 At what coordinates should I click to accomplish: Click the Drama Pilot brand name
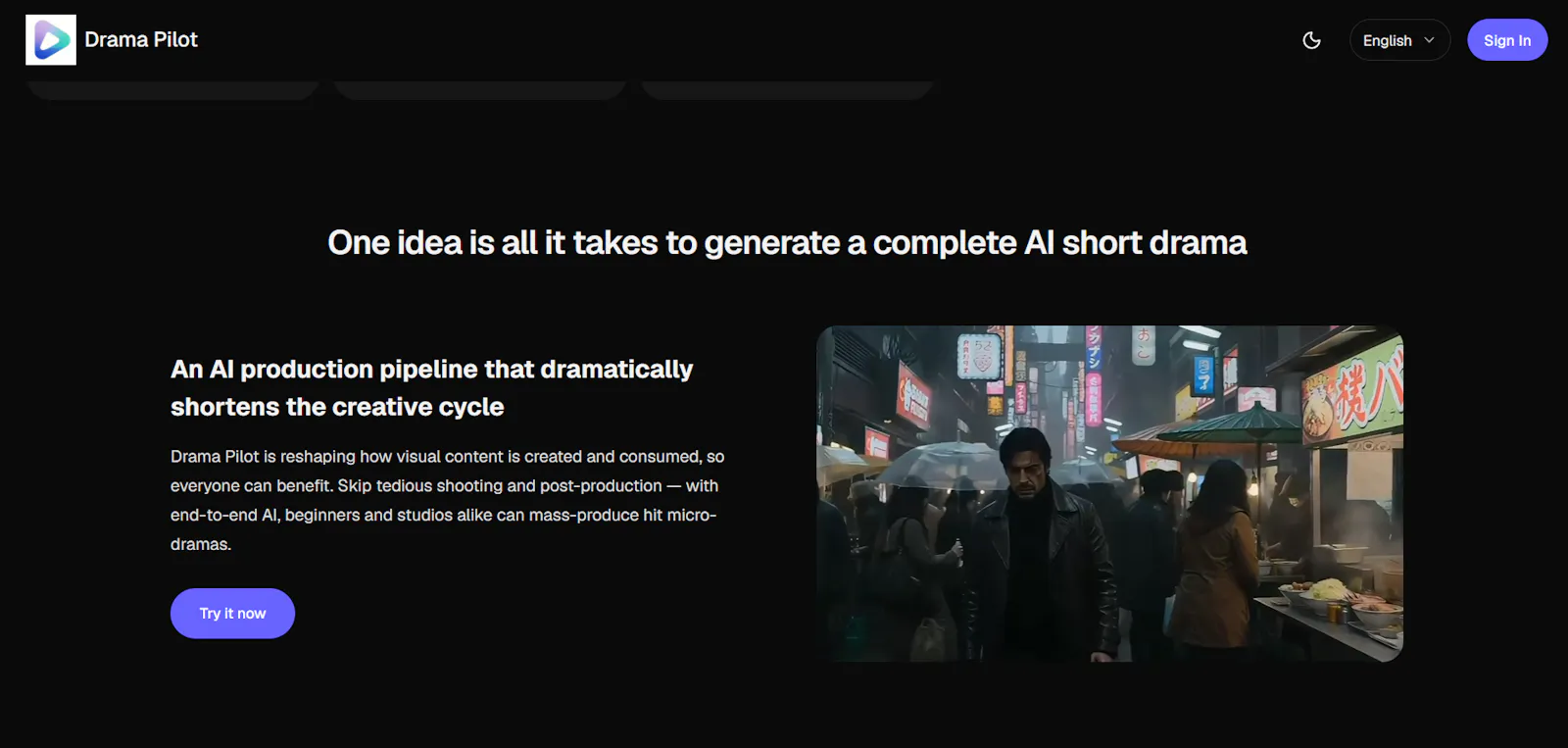141,40
